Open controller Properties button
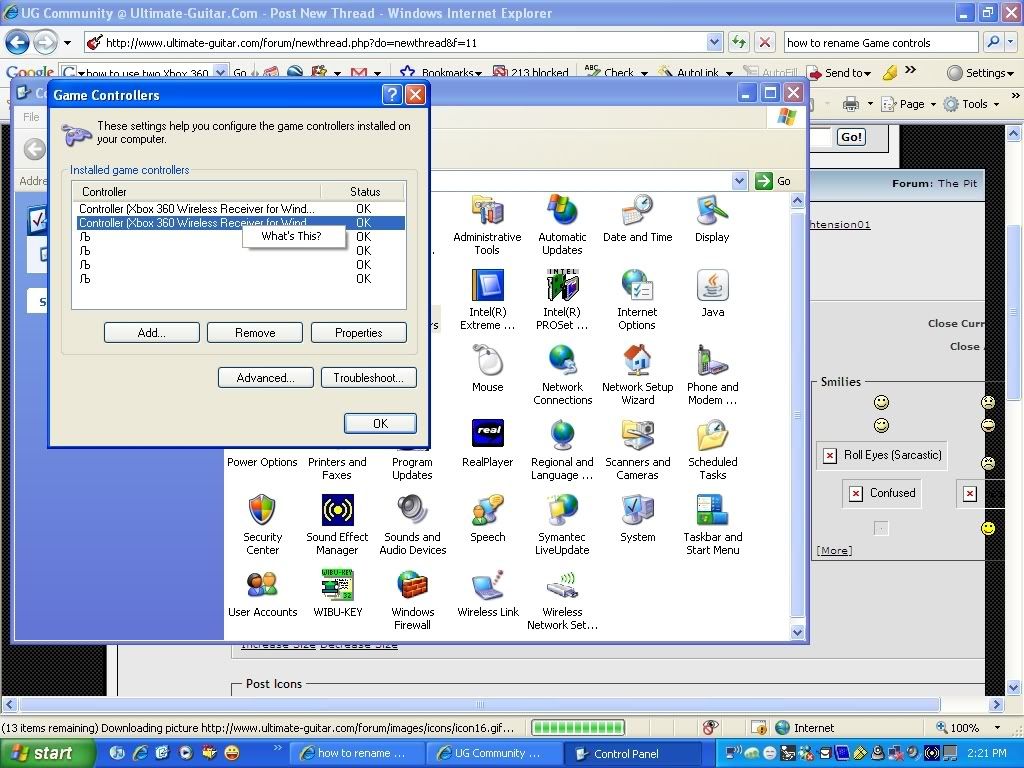The image size is (1024, 768). point(359,332)
